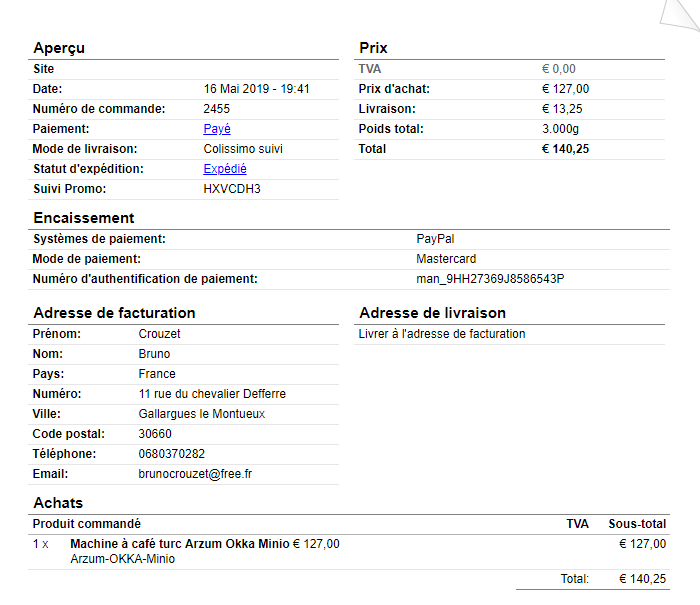
Task: Click the Achats section heading
Action: 58,503
